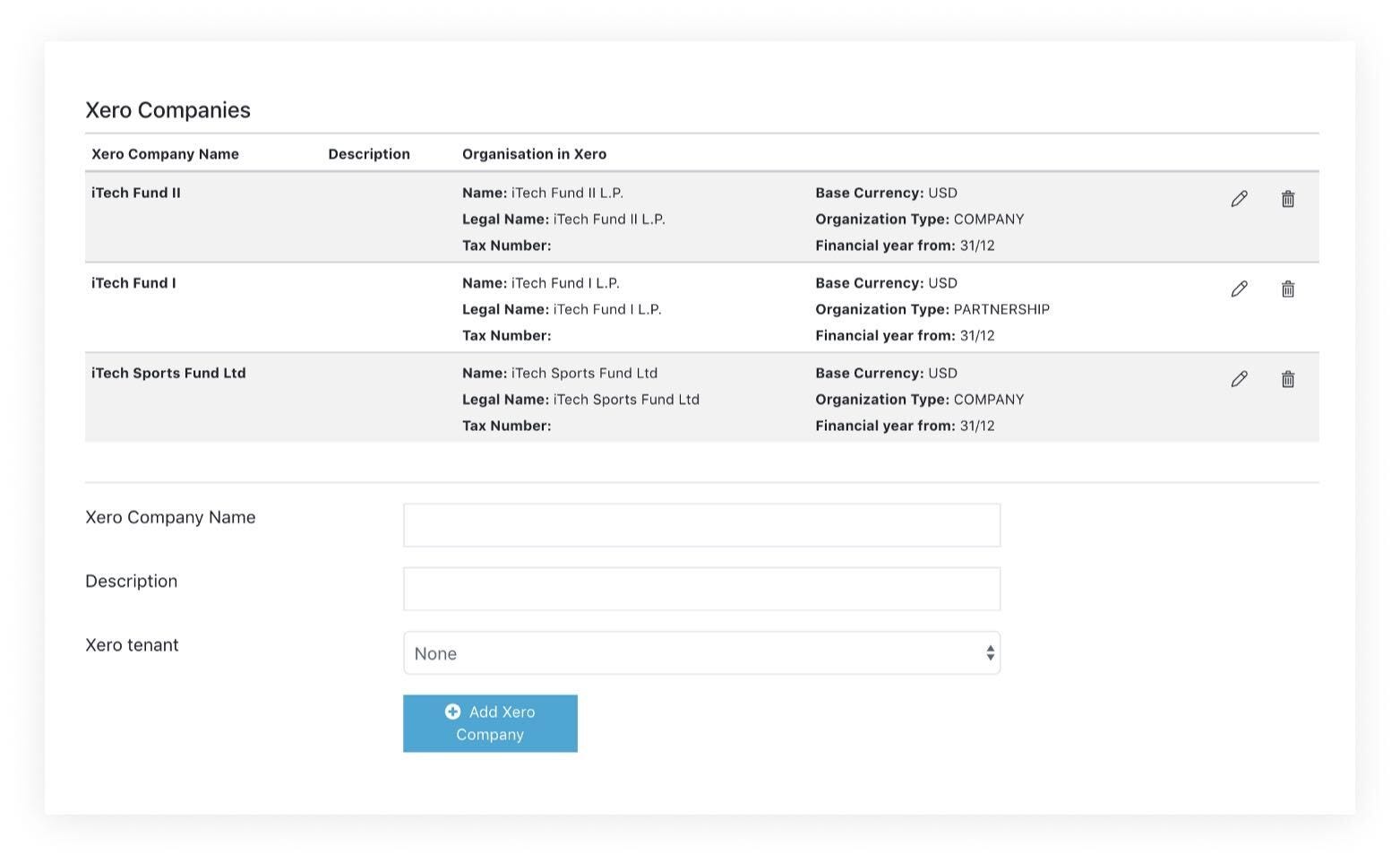Click Legal Name iTech Fund II L.P. text
Screen dimensions: 1400x863
pyautogui.click(x=563, y=220)
